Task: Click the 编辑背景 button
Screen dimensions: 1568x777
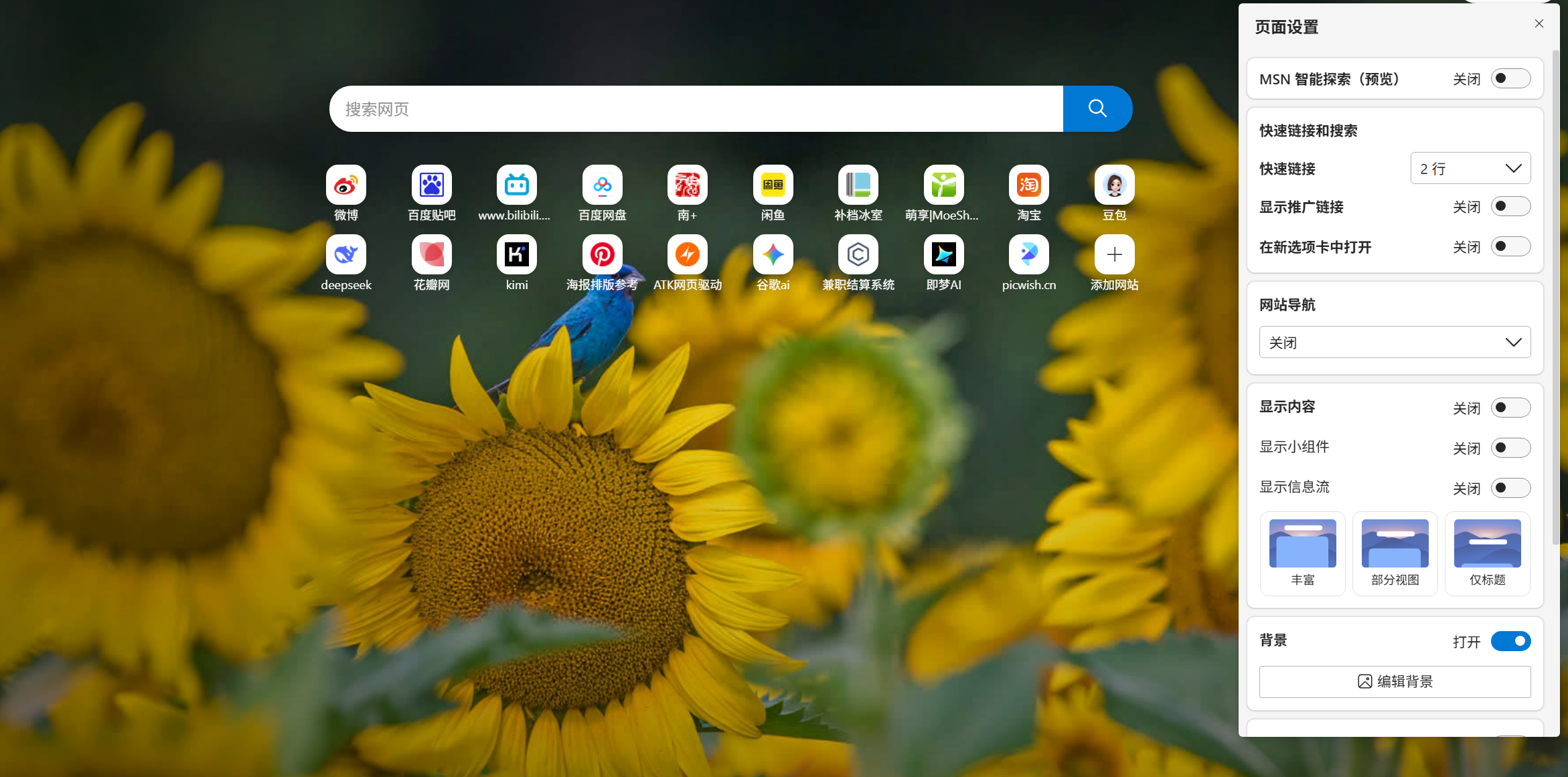Action: 1395,681
